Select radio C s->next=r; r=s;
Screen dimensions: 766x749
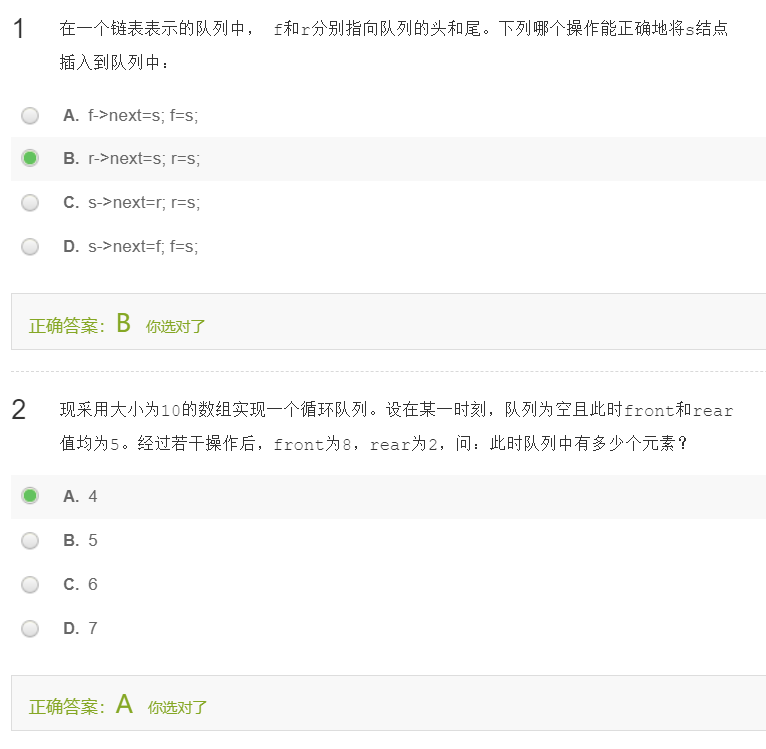click(x=30, y=202)
